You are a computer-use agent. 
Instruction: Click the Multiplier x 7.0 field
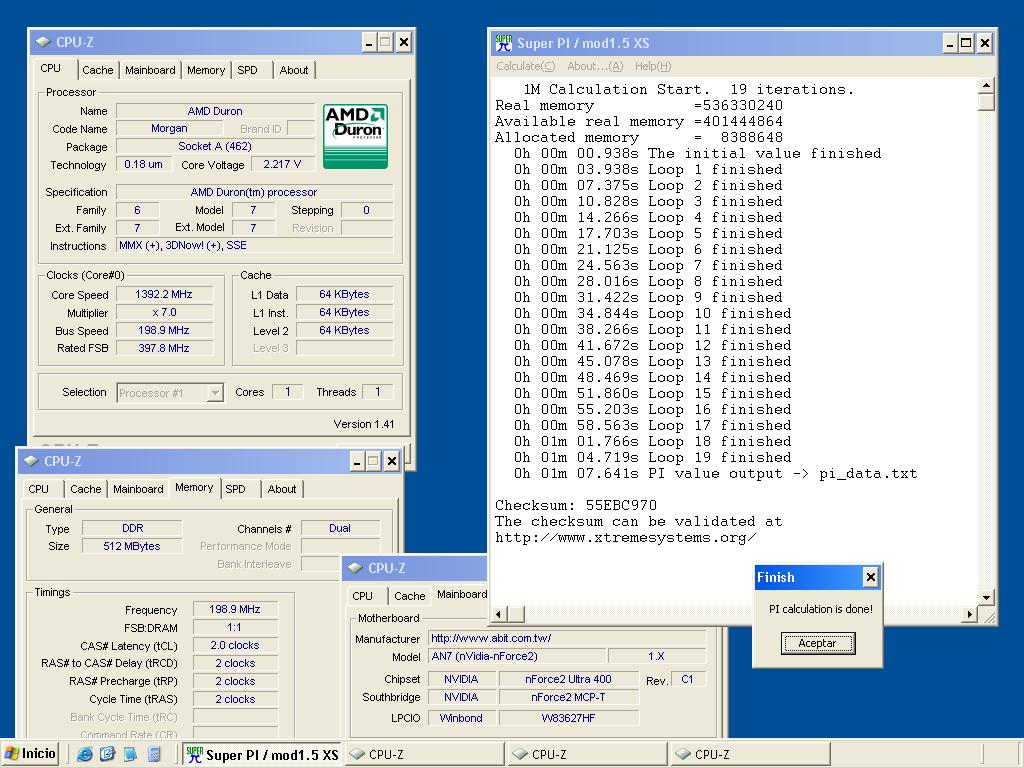[x=165, y=313]
